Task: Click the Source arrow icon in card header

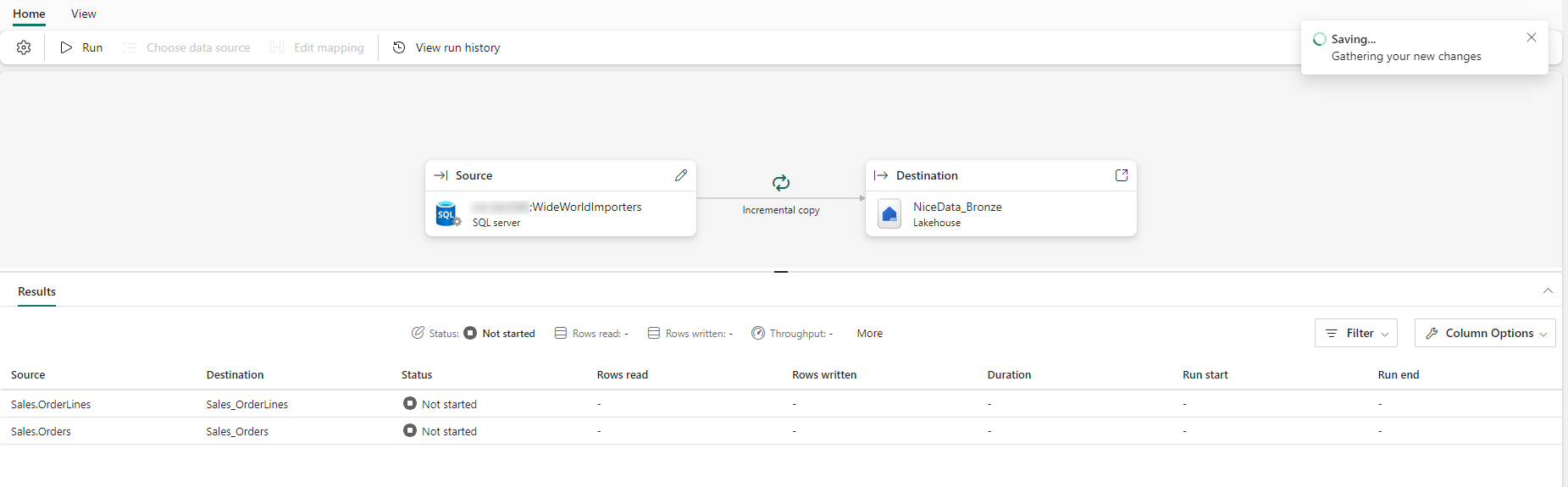Action: tap(440, 175)
